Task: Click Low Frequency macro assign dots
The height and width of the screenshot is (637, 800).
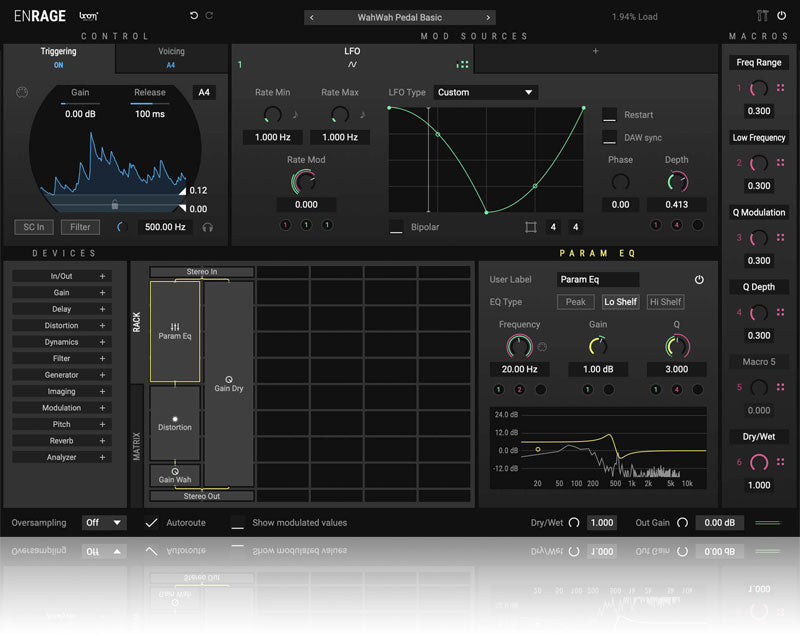Action: click(780, 163)
